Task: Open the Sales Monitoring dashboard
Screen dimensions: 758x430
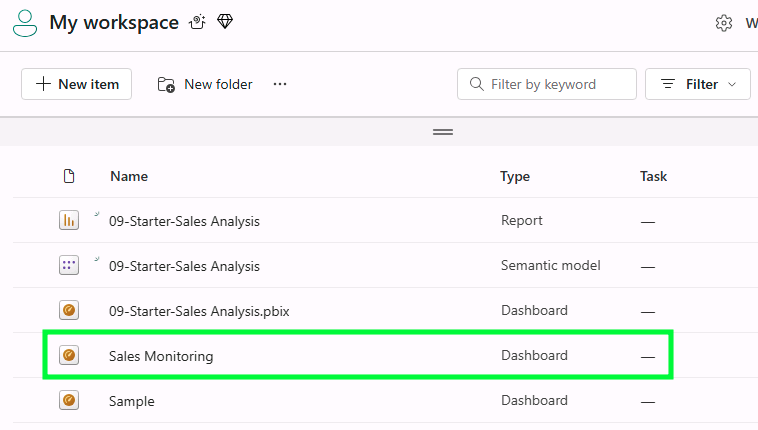Action: [x=161, y=356]
